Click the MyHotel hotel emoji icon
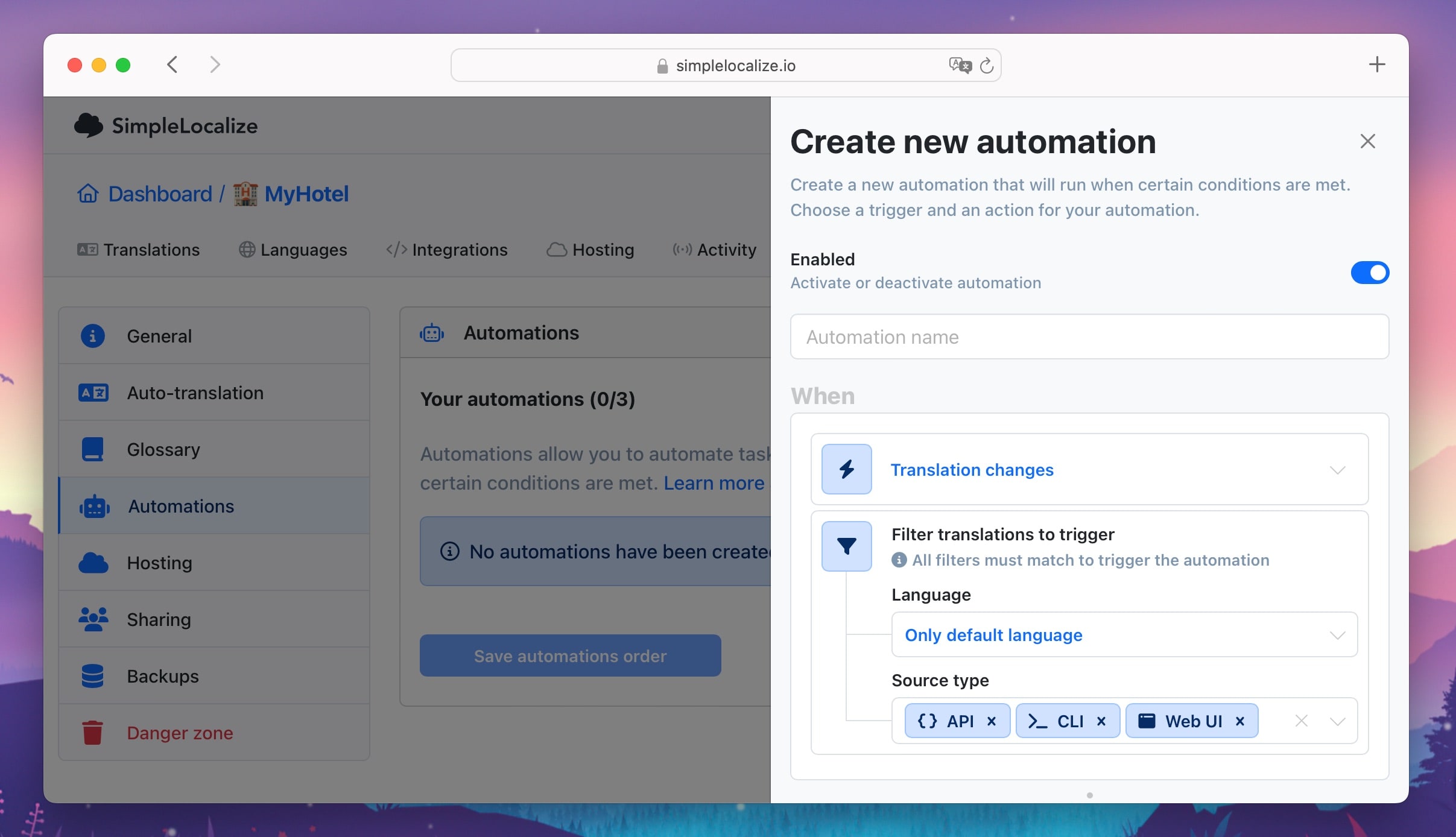1456x837 pixels. point(245,194)
